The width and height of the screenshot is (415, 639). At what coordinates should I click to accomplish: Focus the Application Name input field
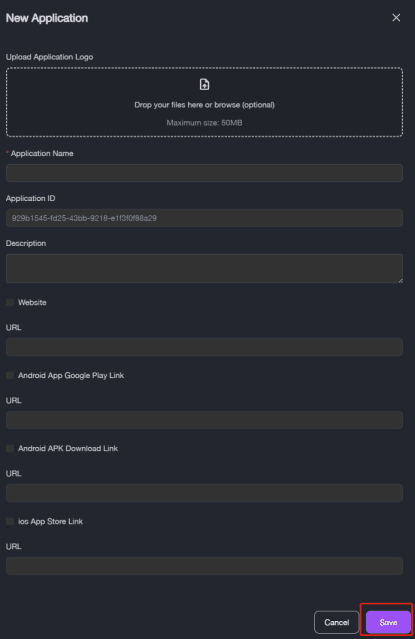[204, 173]
